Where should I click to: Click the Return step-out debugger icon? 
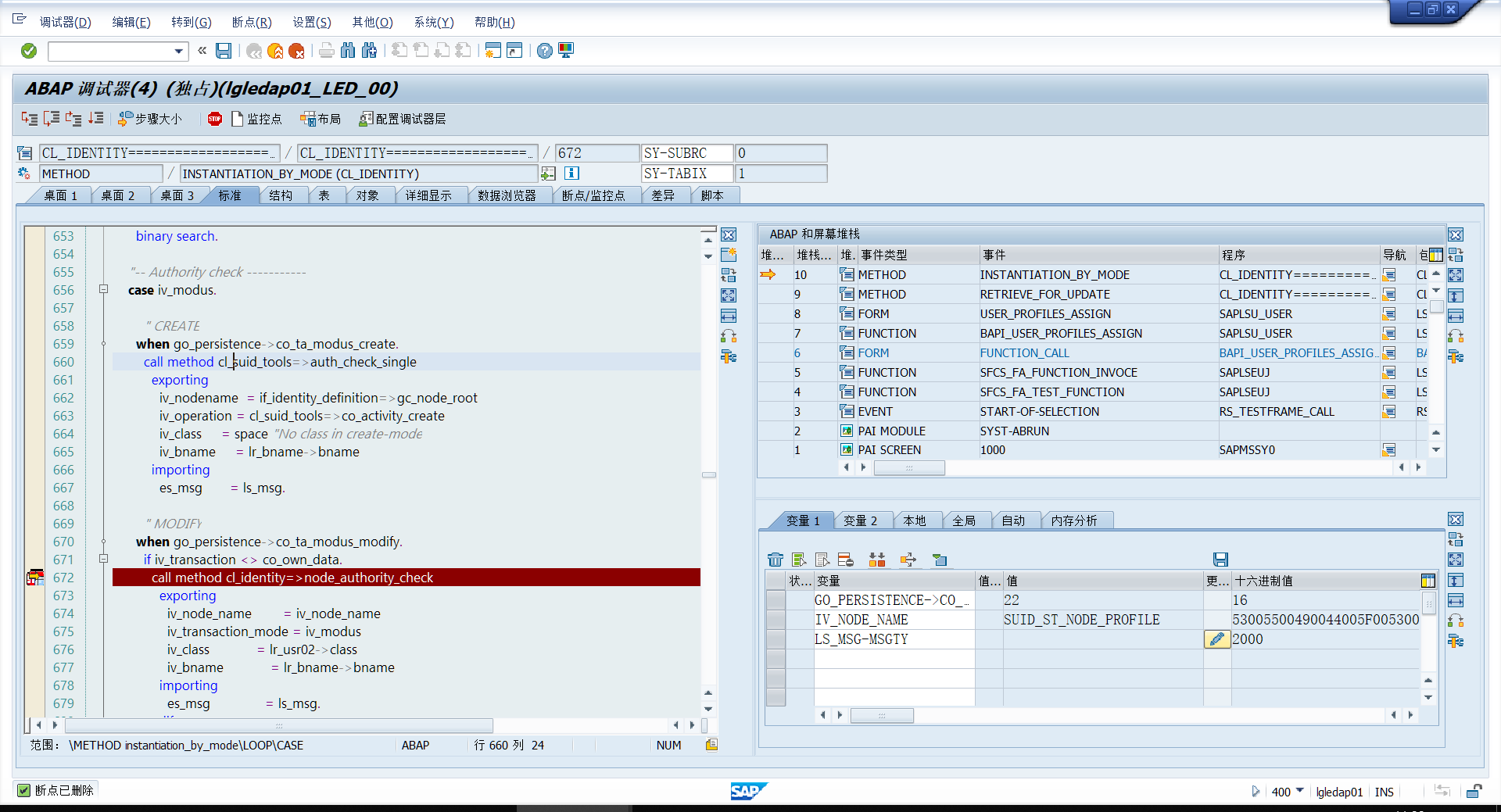click(73, 119)
